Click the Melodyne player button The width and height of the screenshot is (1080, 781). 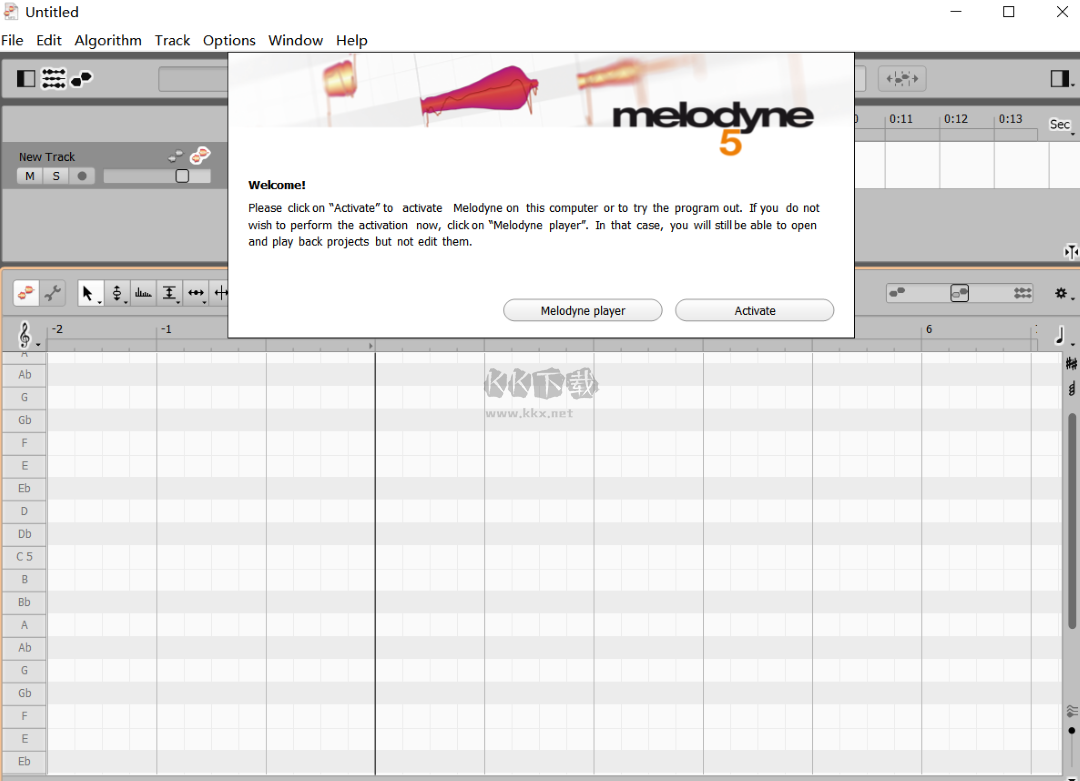(x=583, y=310)
